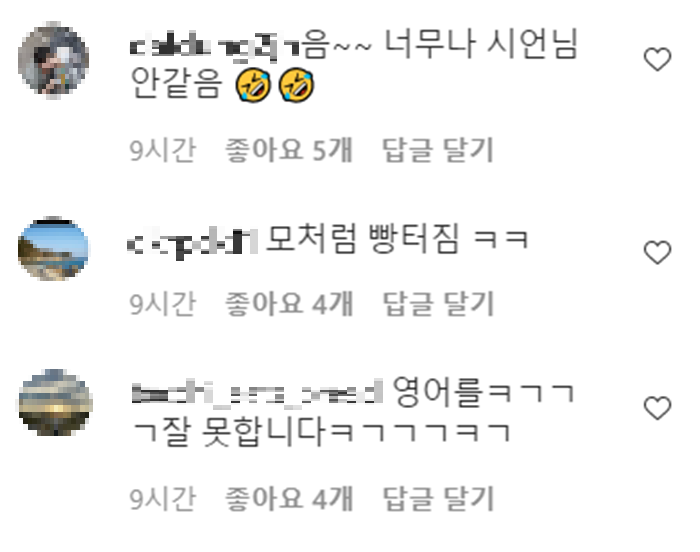Image resolution: width=700 pixels, height=552 pixels.
Task: View 좋아요 4개 under 모처럼 빵터짐 comment
Action: (289, 304)
